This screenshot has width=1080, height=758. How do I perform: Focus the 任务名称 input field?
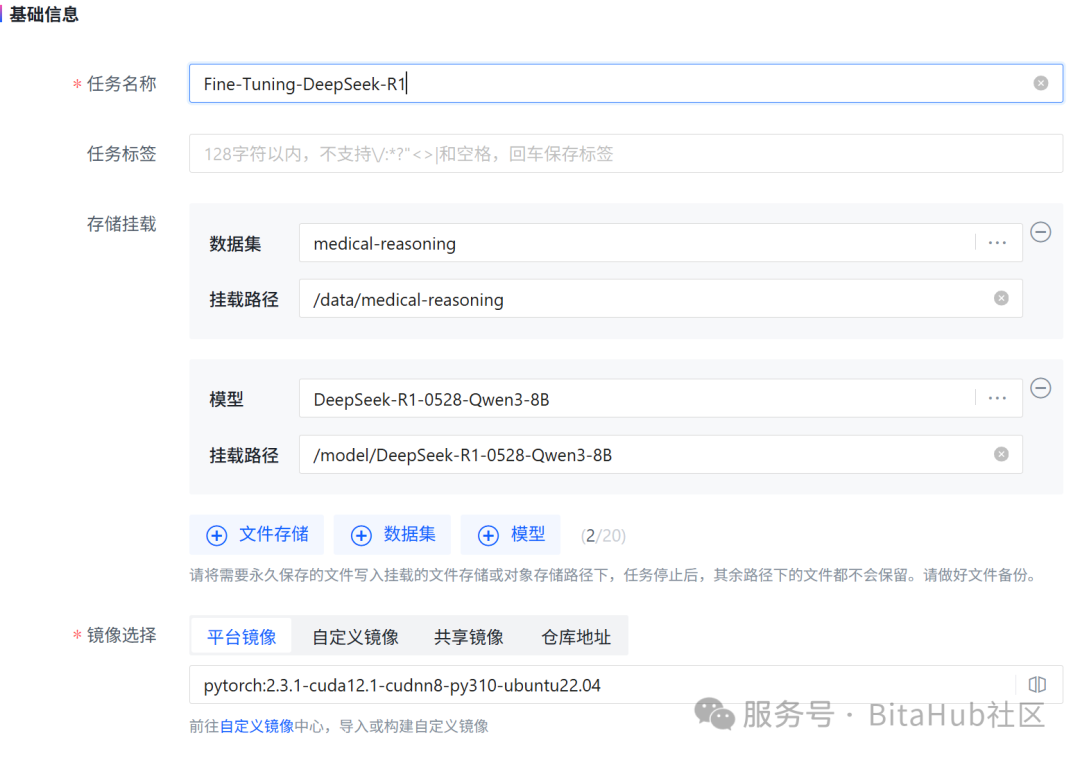pyautogui.click(x=626, y=83)
